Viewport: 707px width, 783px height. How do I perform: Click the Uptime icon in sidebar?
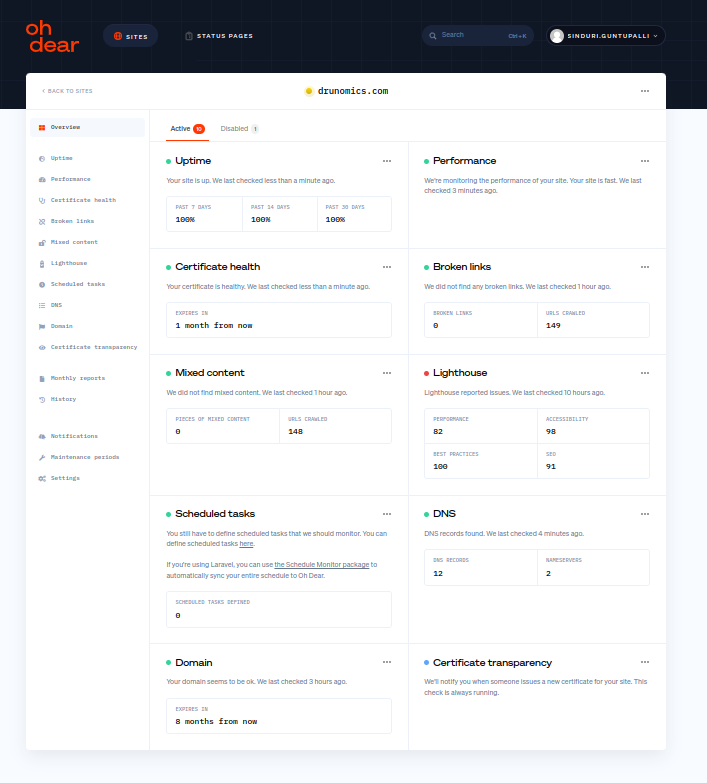[41, 158]
